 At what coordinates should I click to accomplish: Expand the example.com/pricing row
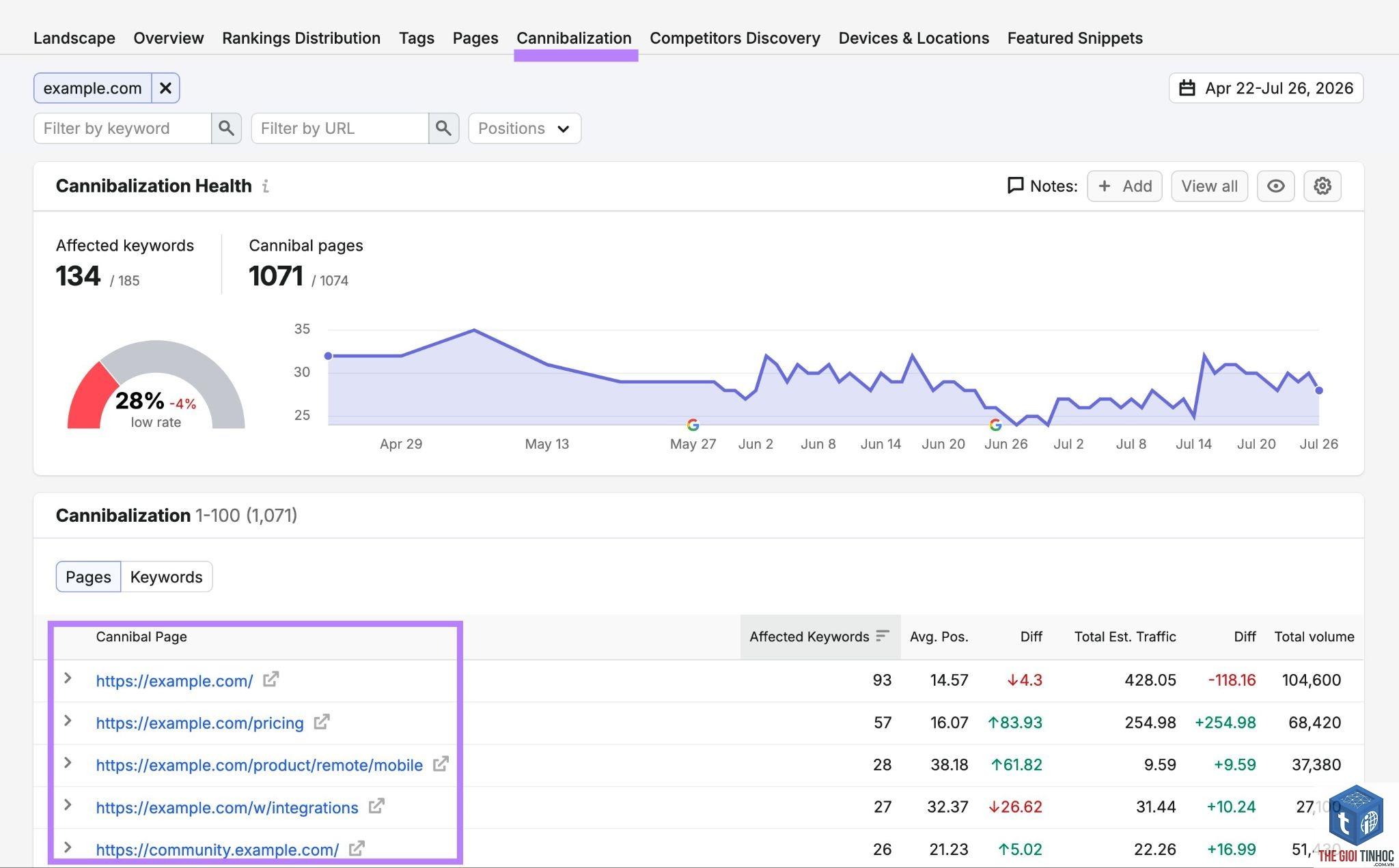[68, 720]
